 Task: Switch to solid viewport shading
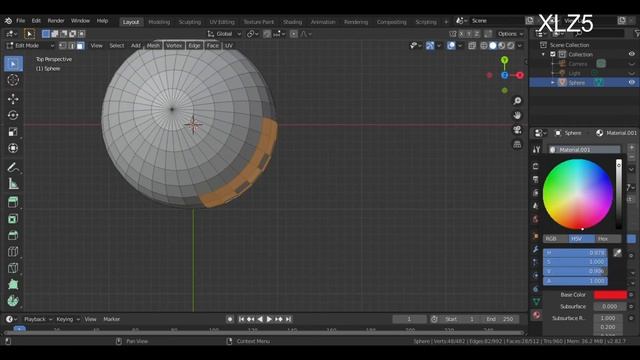point(493,46)
